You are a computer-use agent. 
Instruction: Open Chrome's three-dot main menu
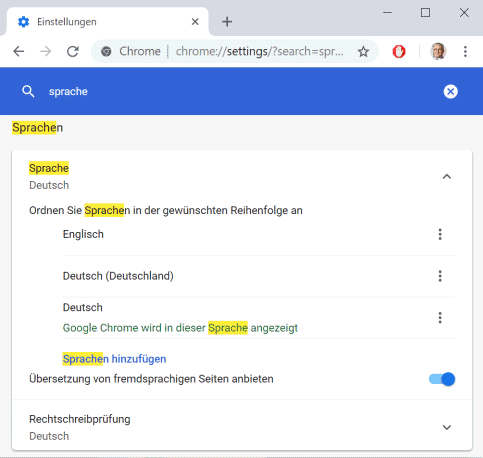(x=465, y=51)
